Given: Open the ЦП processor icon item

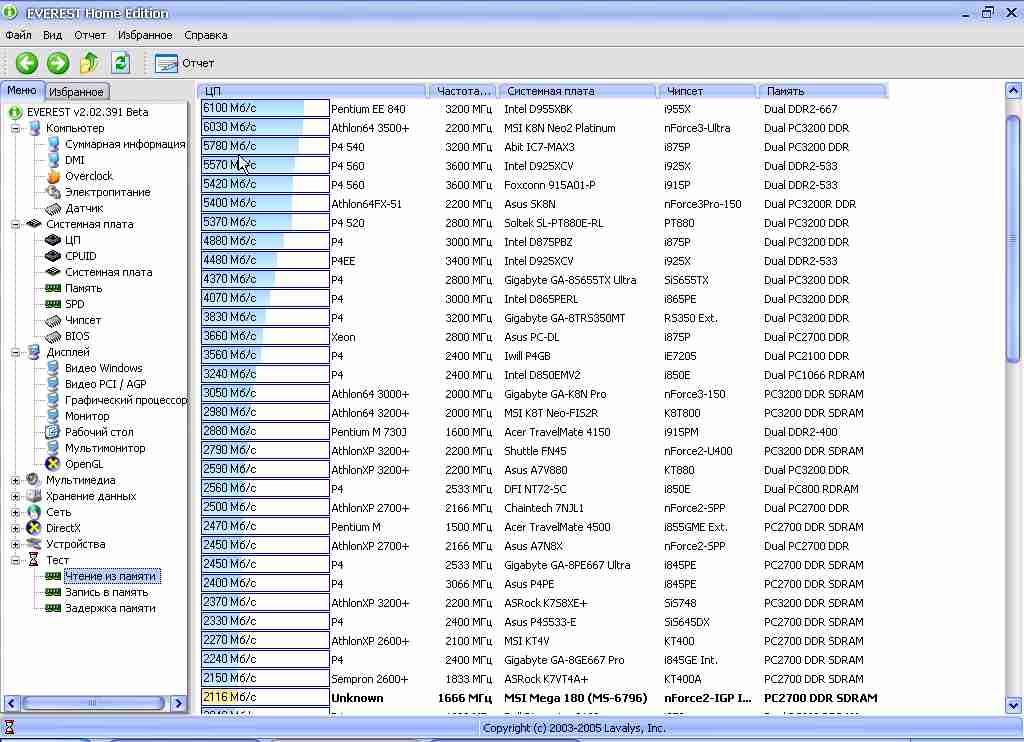Looking at the screenshot, I should [x=72, y=240].
